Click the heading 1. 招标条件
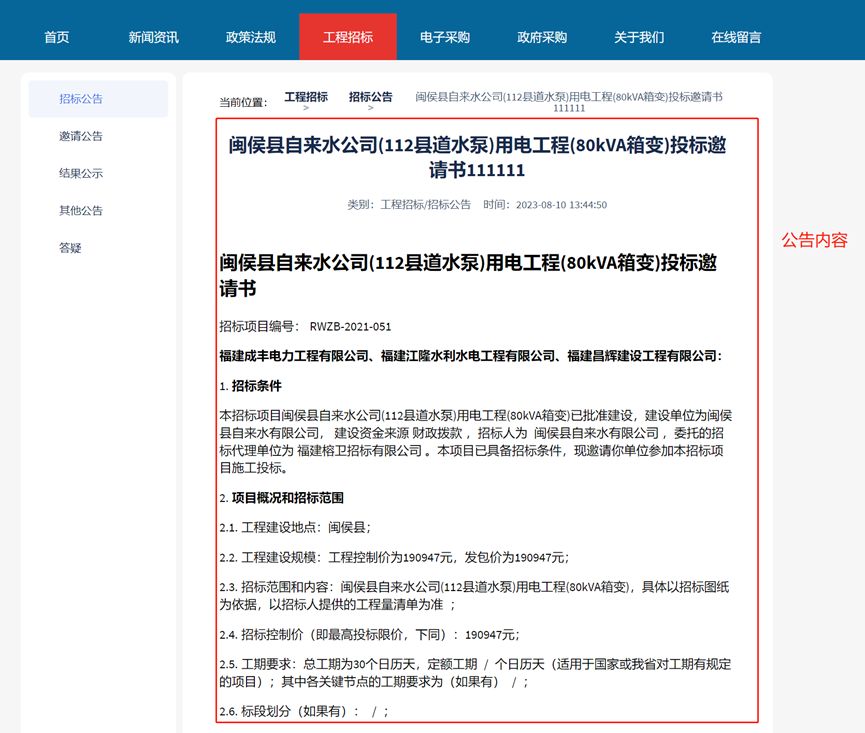The width and height of the screenshot is (865, 733). coord(250,386)
